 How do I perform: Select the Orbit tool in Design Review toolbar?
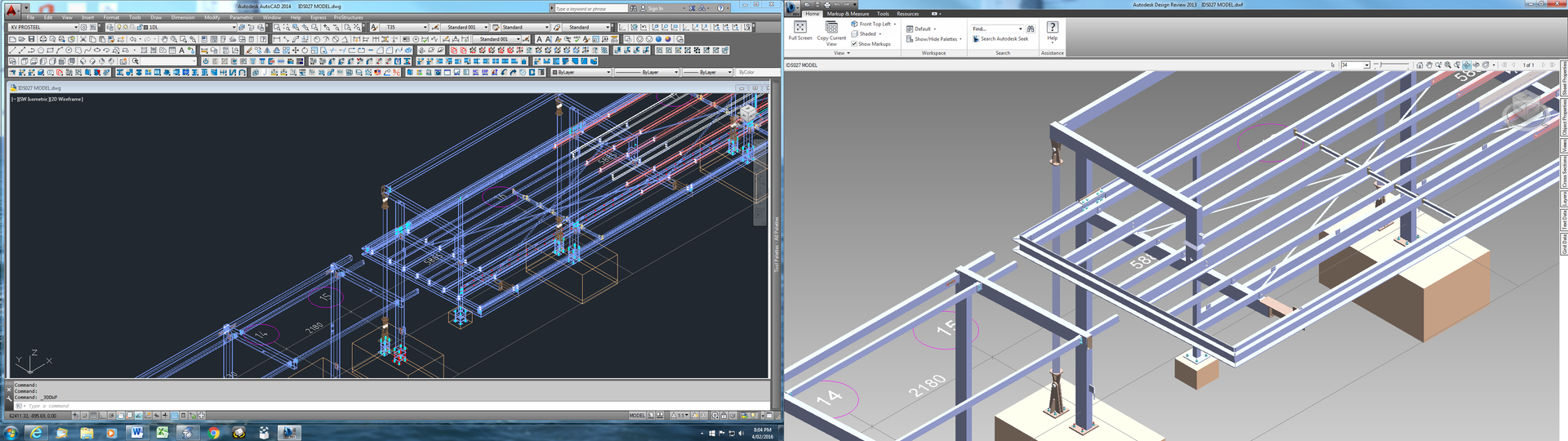pyautogui.click(x=1467, y=65)
